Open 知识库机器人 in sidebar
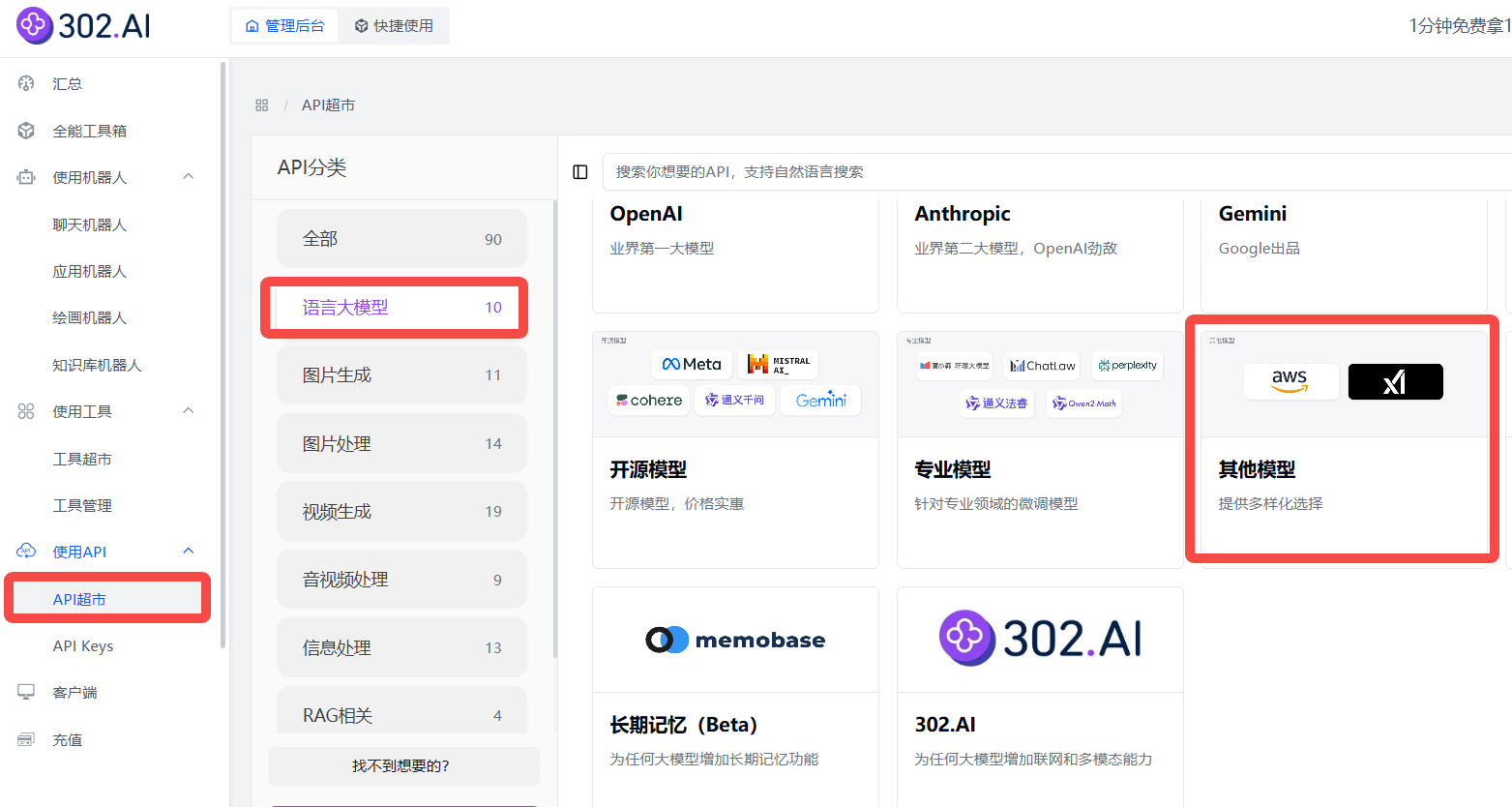This screenshot has width=1512, height=807. click(97, 365)
